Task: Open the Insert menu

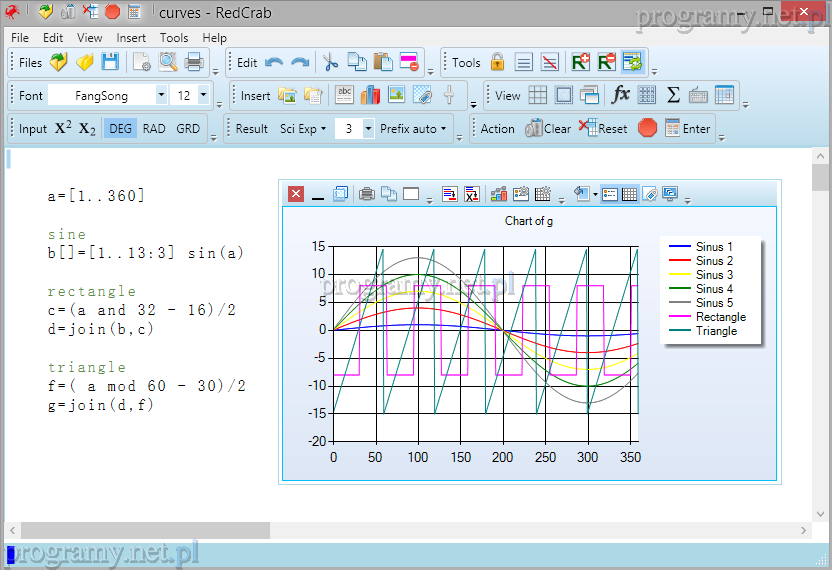Action: (131, 38)
